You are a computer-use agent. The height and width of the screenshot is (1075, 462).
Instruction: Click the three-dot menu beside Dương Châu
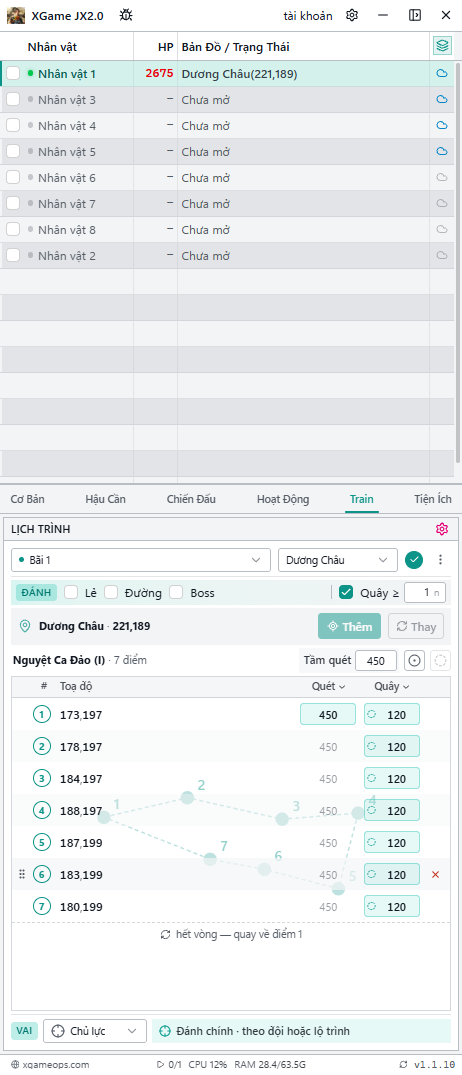click(441, 559)
